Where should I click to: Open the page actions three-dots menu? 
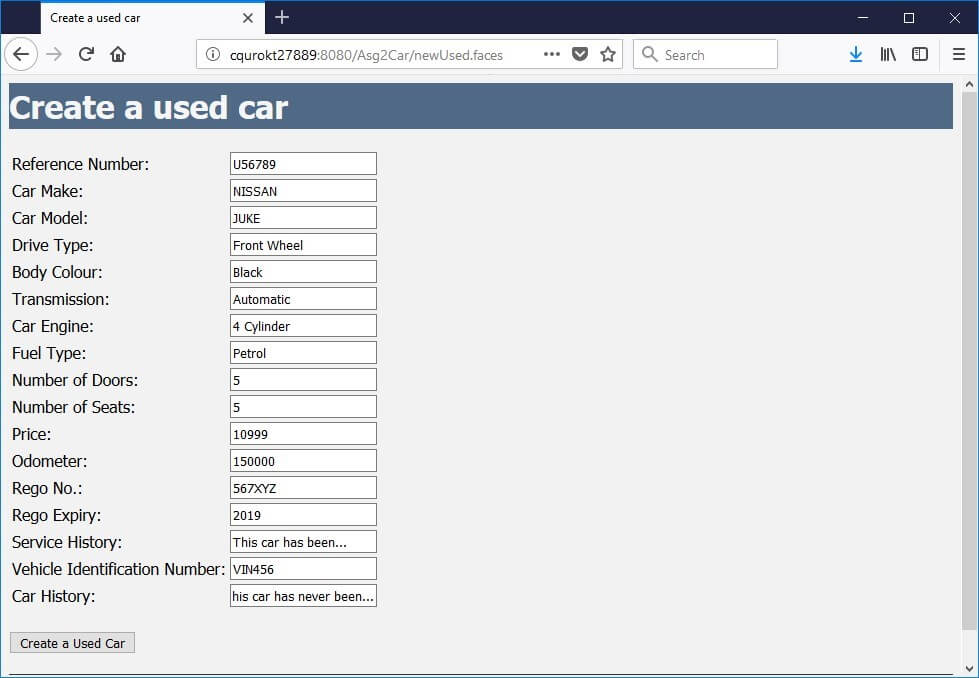551,54
